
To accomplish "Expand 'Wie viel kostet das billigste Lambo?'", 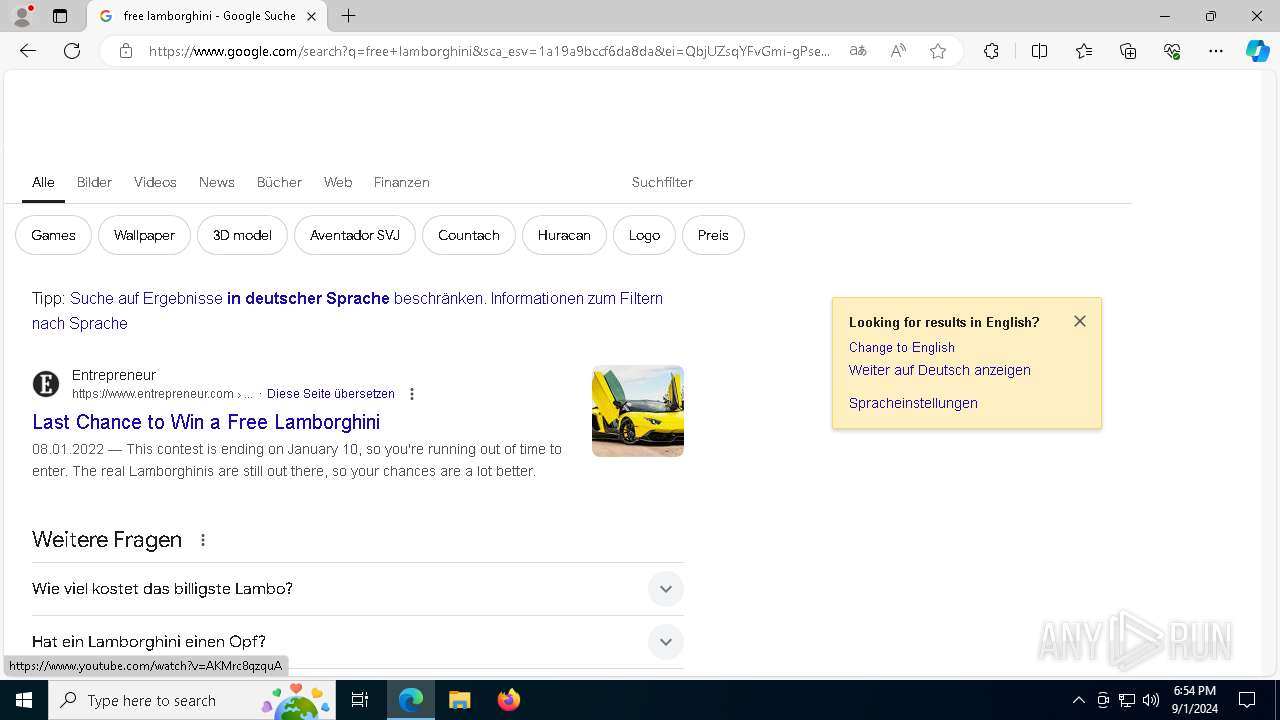I will (x=358, y=589).
